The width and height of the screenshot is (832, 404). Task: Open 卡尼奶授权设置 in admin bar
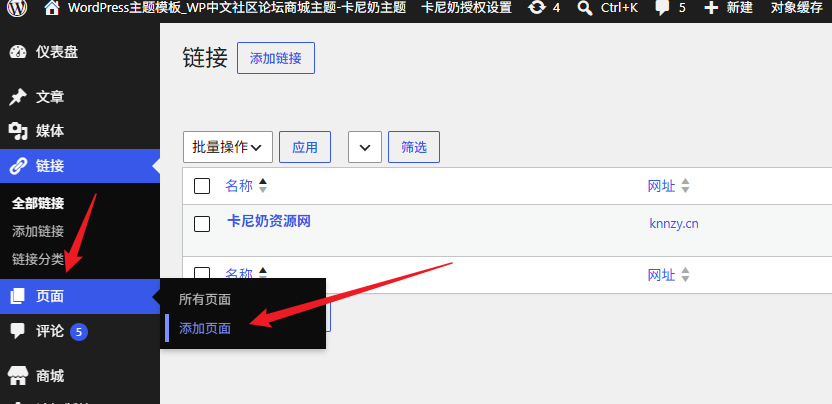coord(466,7)
